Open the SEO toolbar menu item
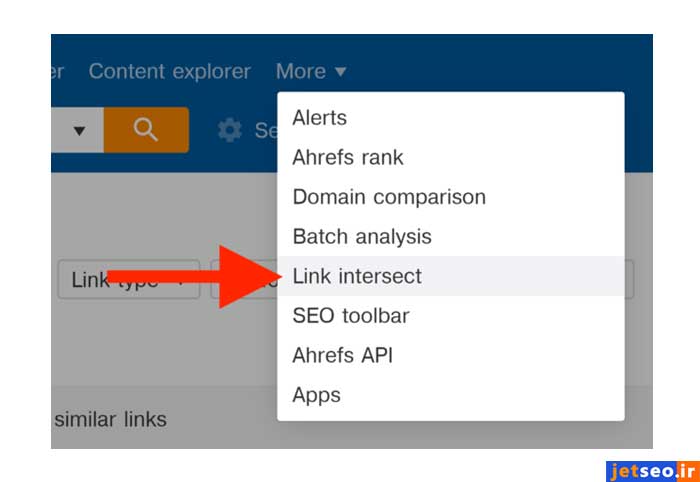Viewport: 700px width, 482px height. [x=450, y=316]
